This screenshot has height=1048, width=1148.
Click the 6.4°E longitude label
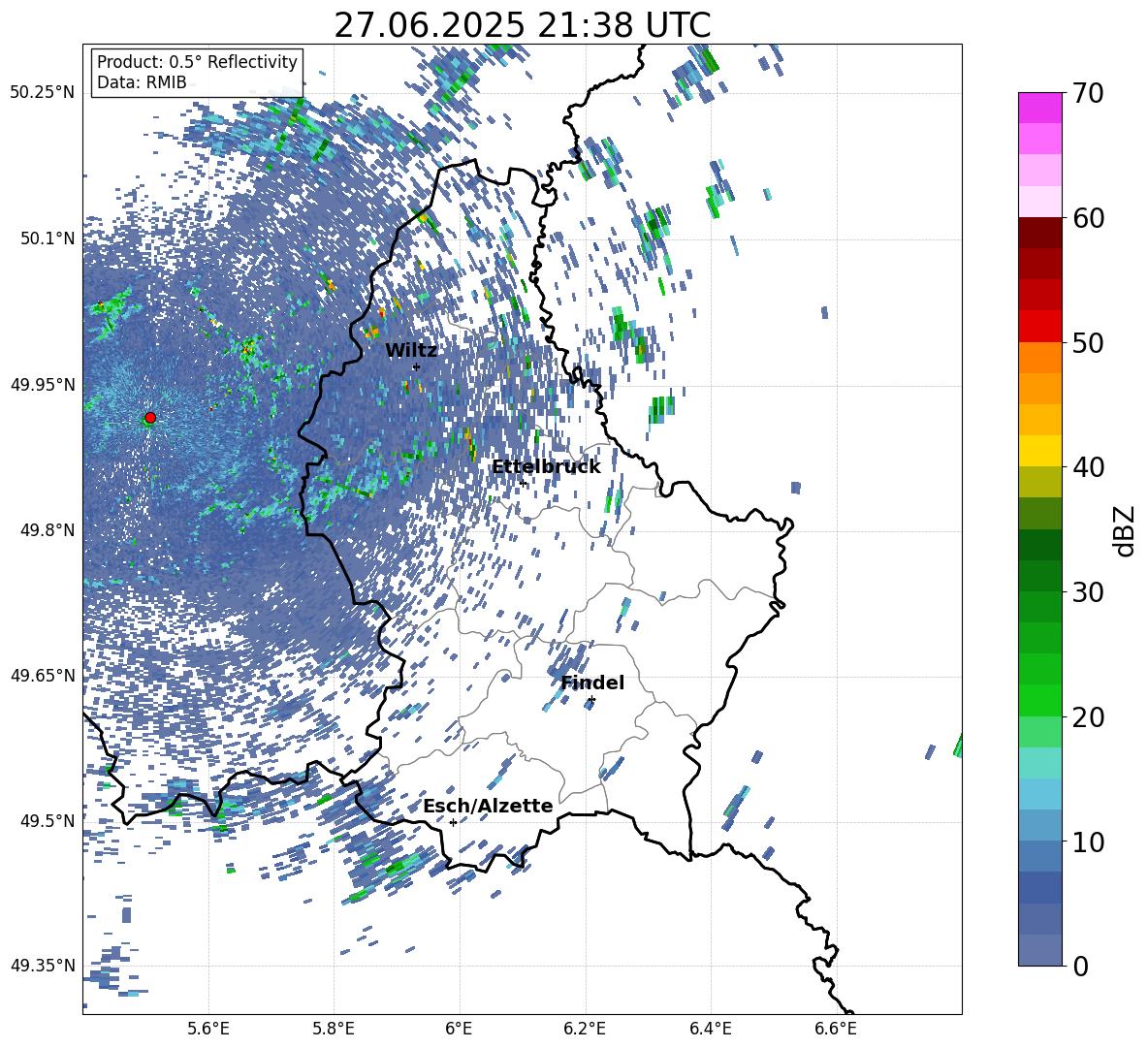click(710, 1029)
